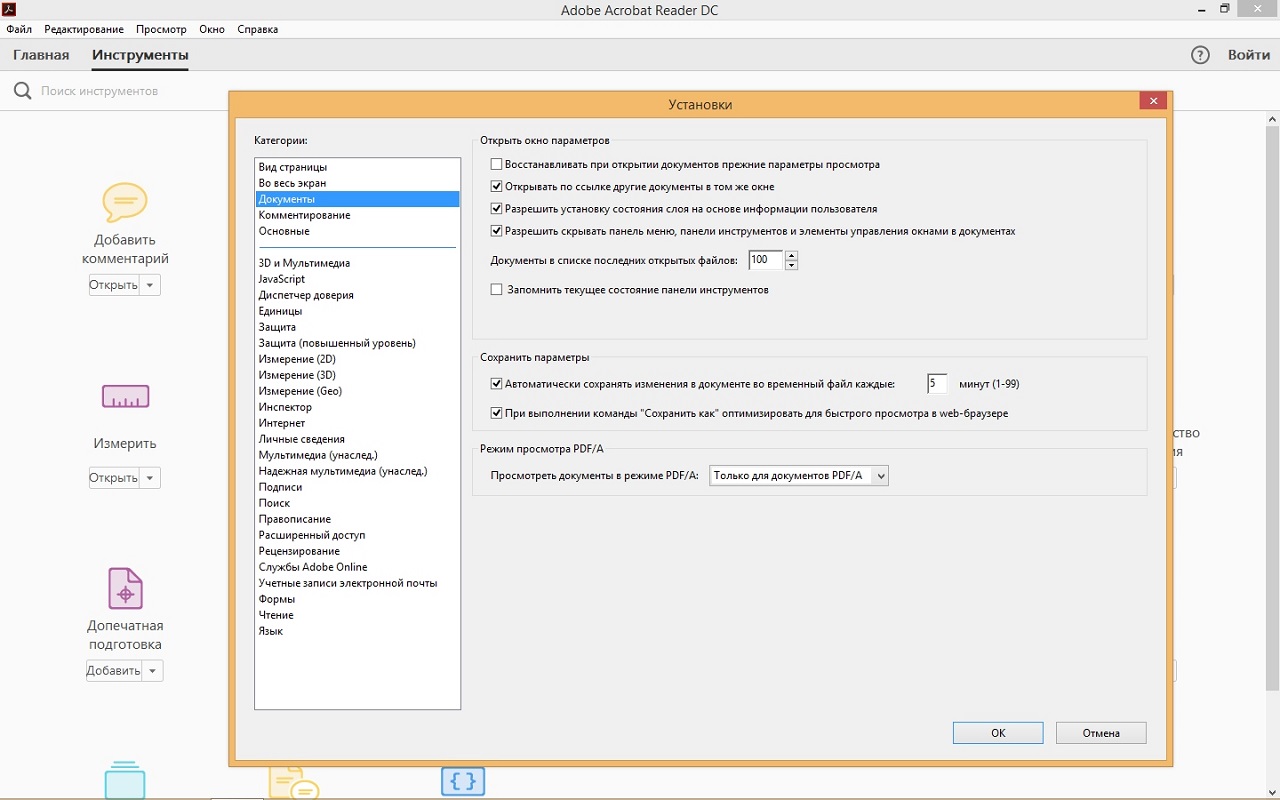Increase recent files count with up arrow

[x=791, y=256]
